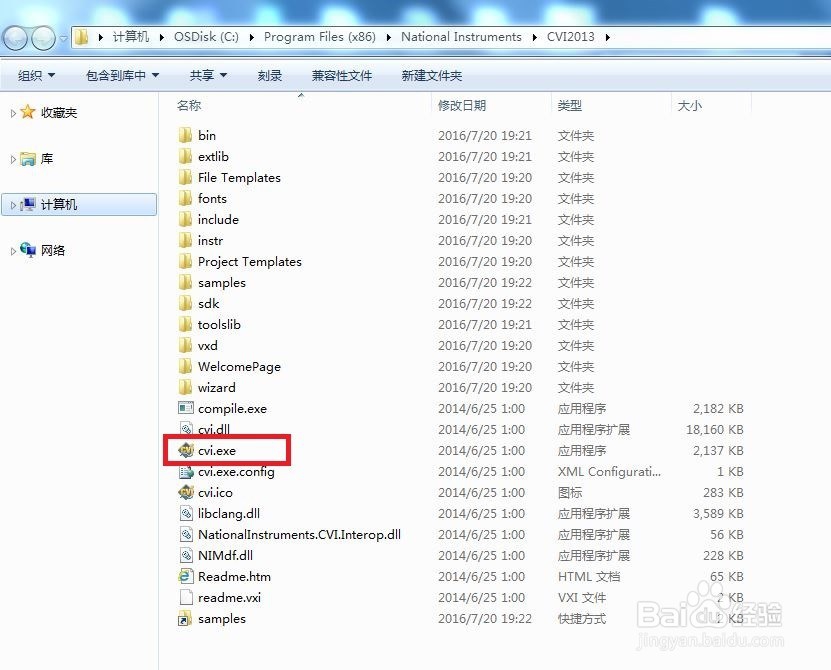The width and height of the screenshot is (831, 670).
Task: Go to Program Files (x86) breadcrumb
Action: tap(320, 37)
